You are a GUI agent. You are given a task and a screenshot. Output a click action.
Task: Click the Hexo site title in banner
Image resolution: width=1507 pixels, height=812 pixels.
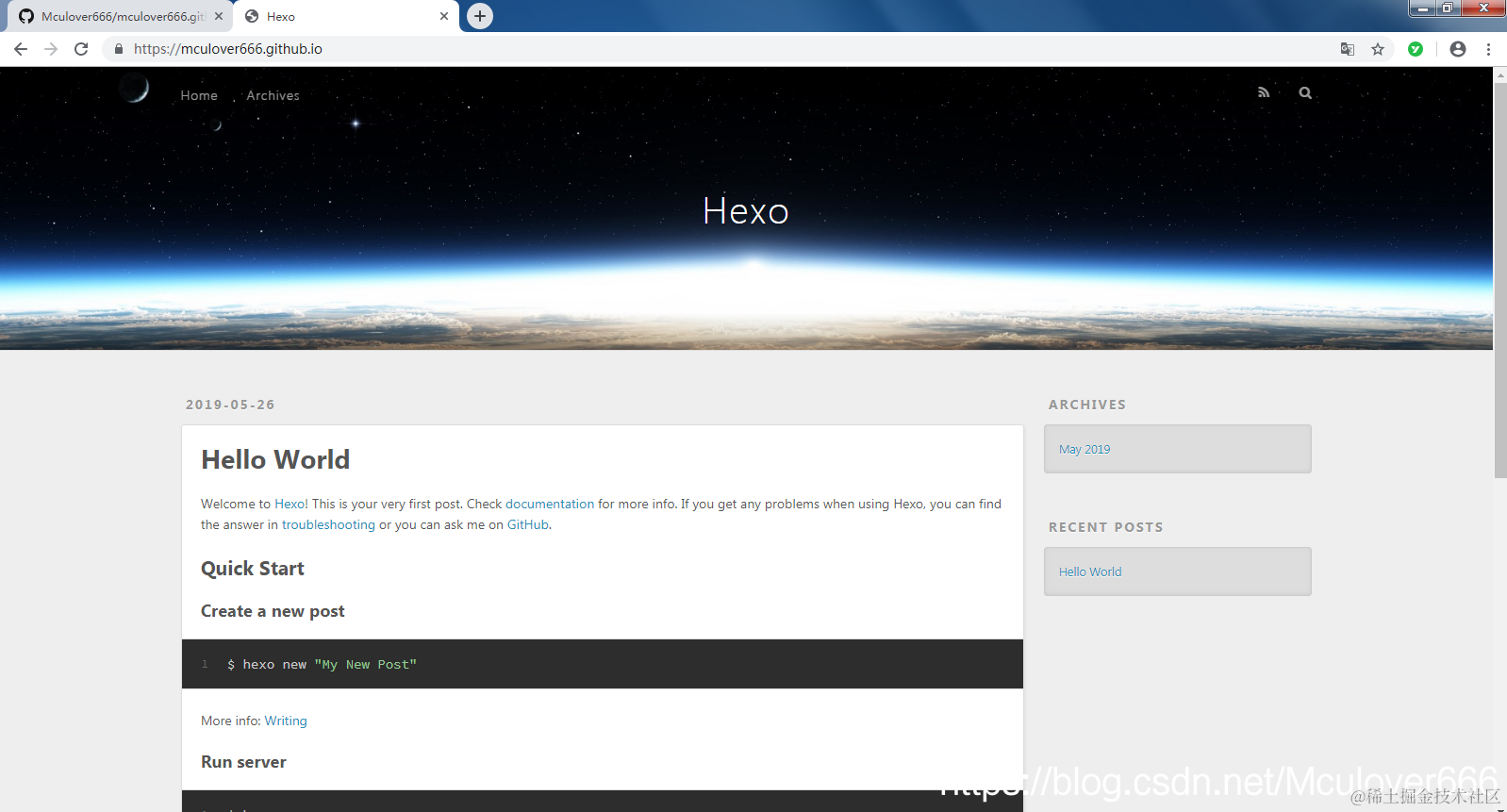coord(746,211)
